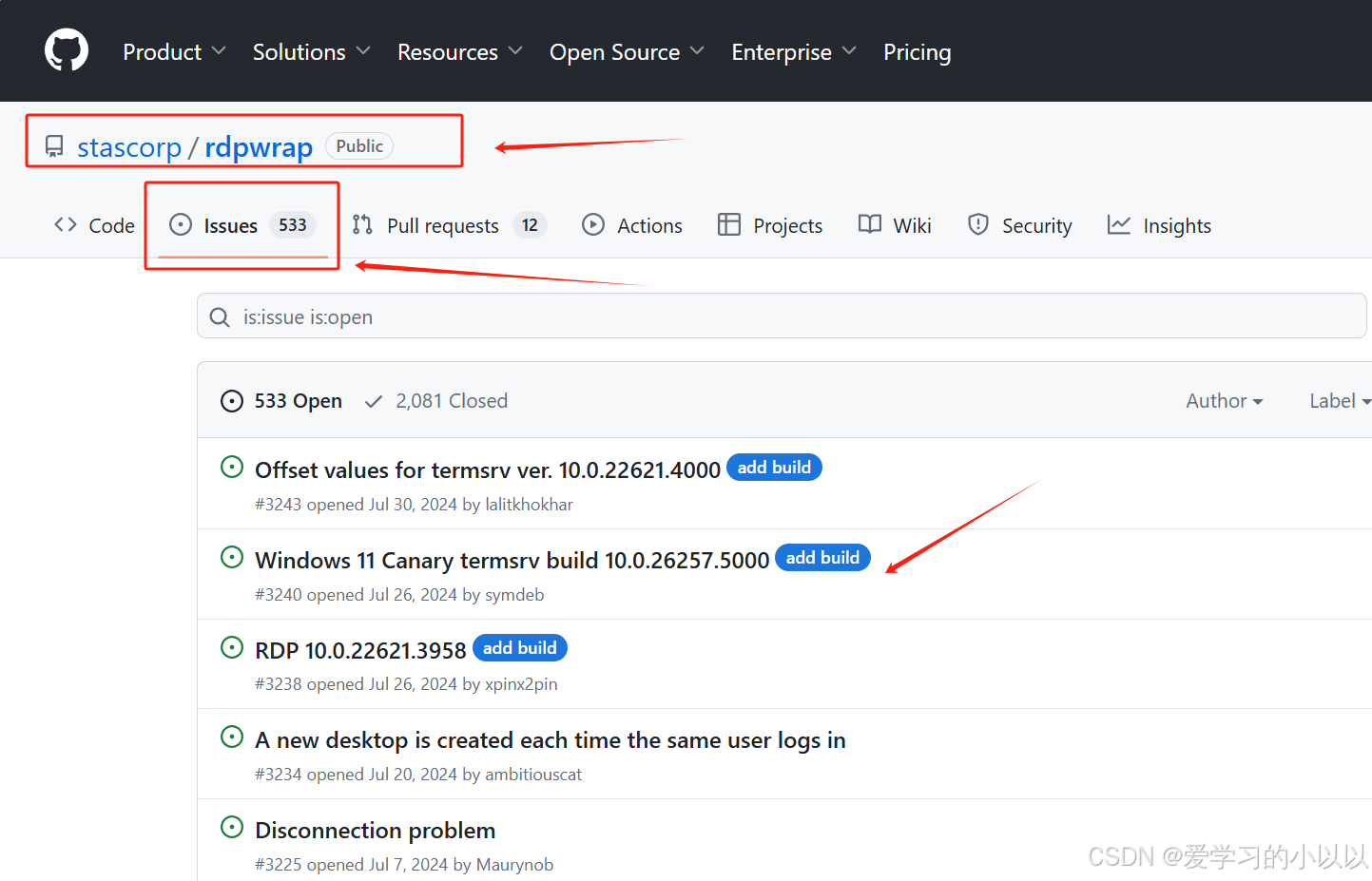1372x881 pixels.
Task: Show the 533 Open issues
Action: 281,401
